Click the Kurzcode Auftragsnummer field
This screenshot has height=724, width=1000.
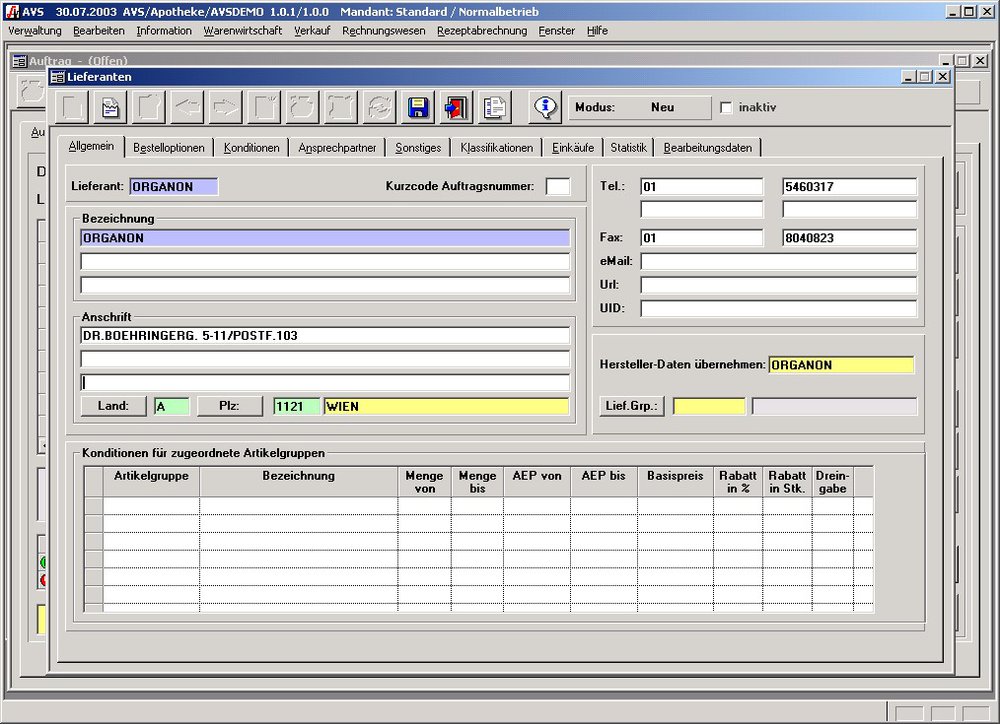(x=557, y=186)
